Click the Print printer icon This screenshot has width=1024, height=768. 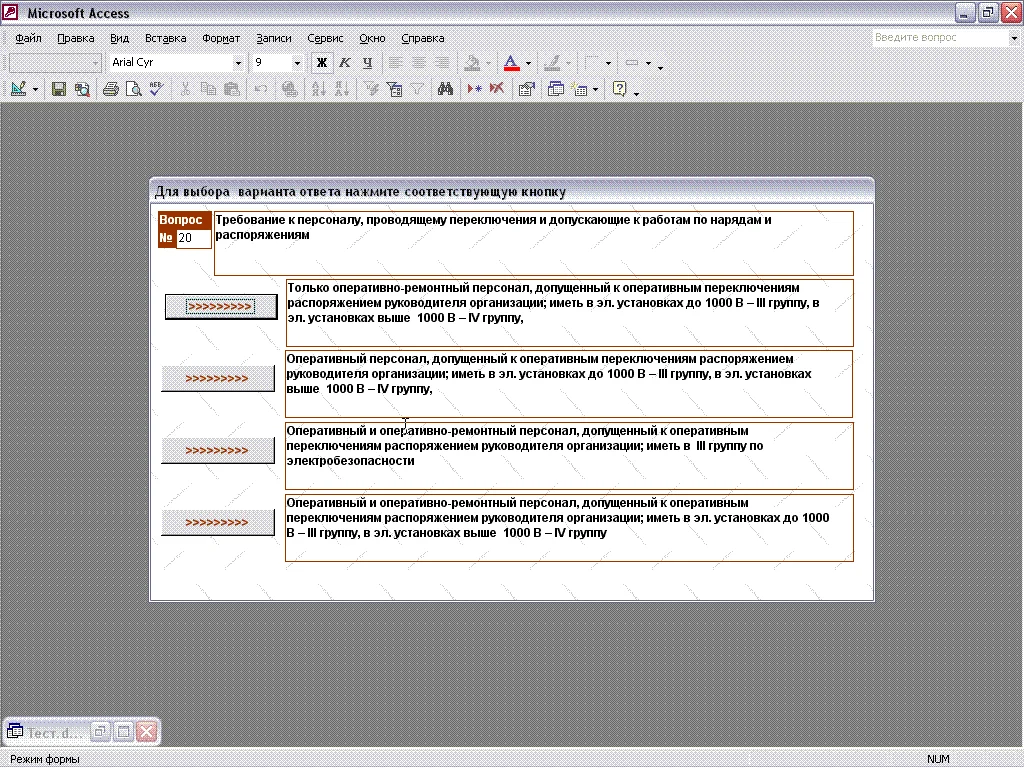click(x=111, y=89)
